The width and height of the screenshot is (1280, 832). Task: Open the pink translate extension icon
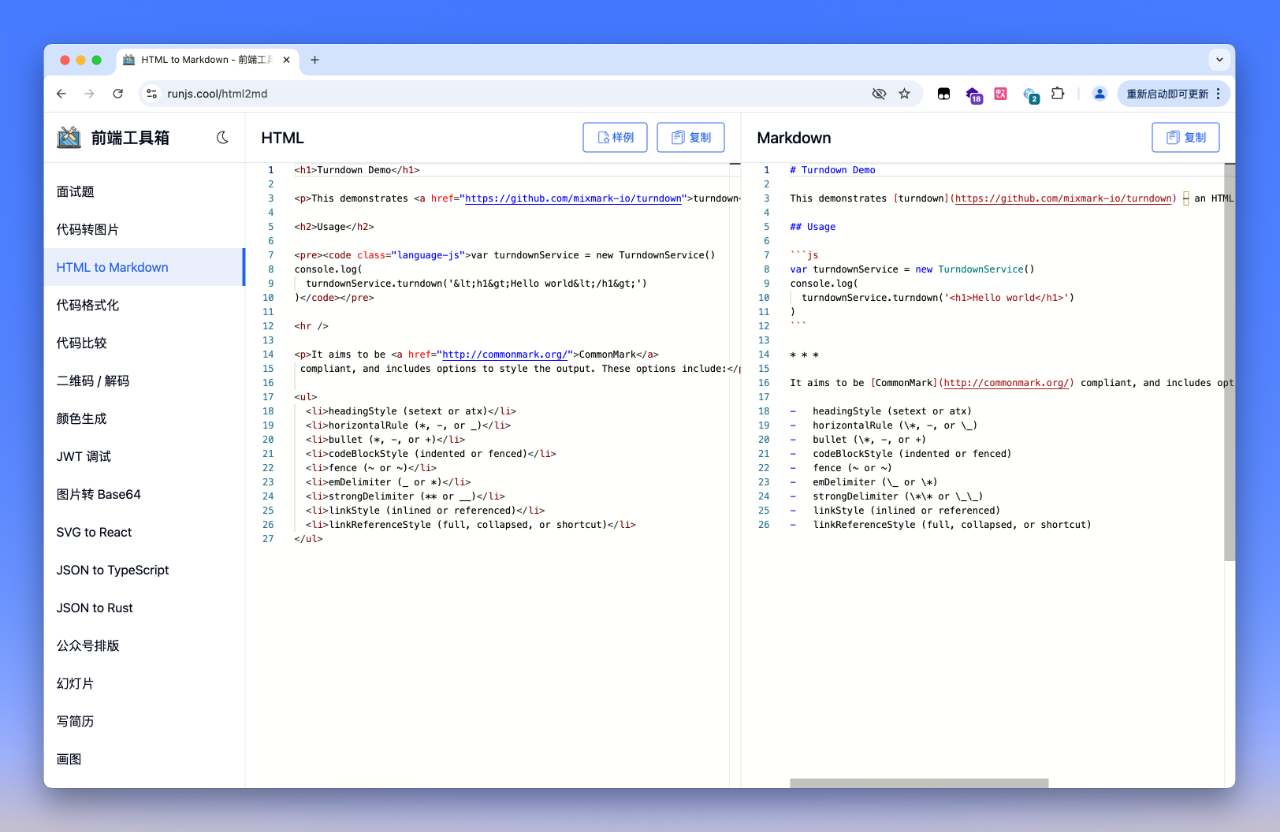[x=1001, y=94]
